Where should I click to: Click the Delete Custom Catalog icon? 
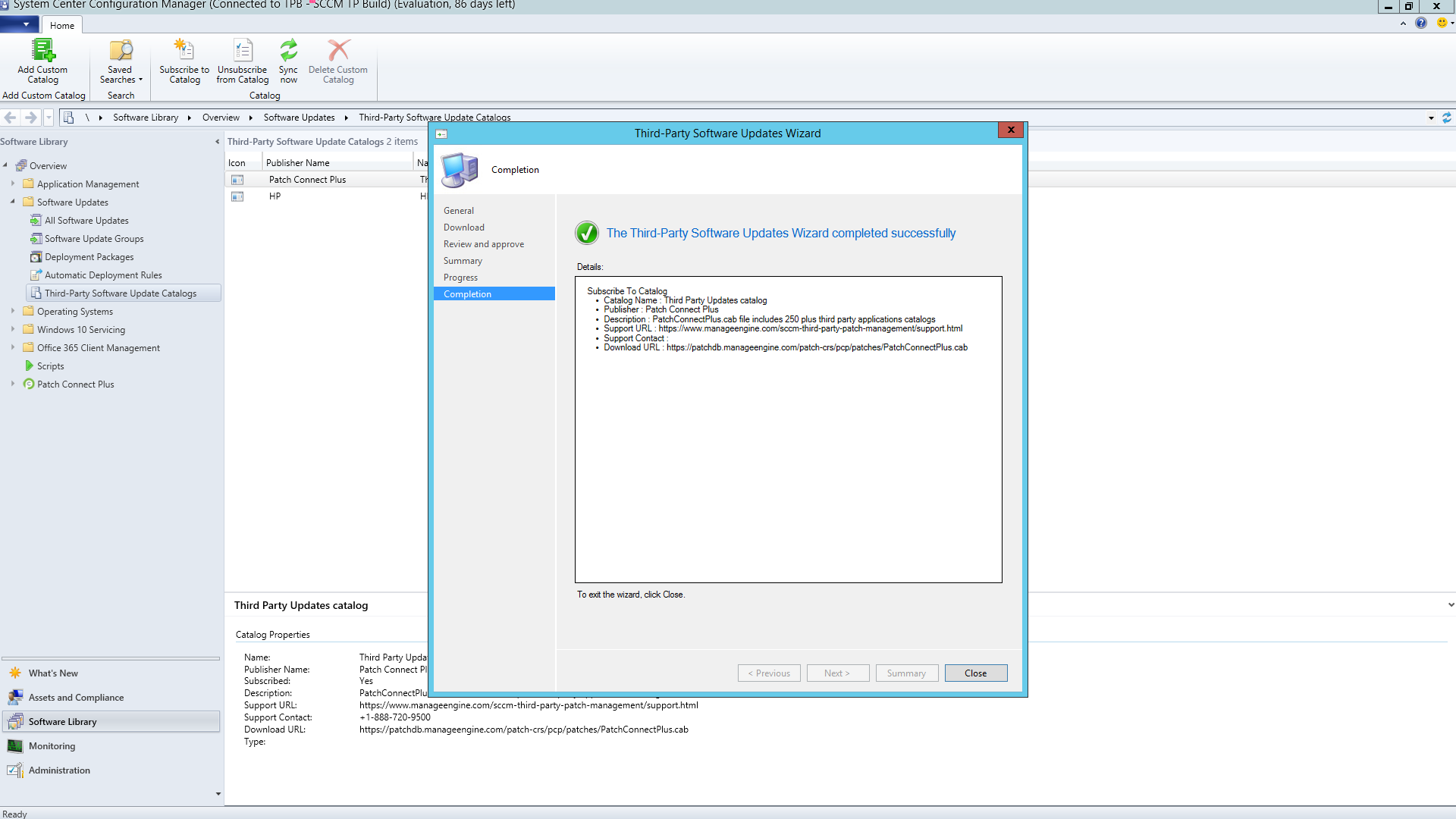[x=338, y=51]
